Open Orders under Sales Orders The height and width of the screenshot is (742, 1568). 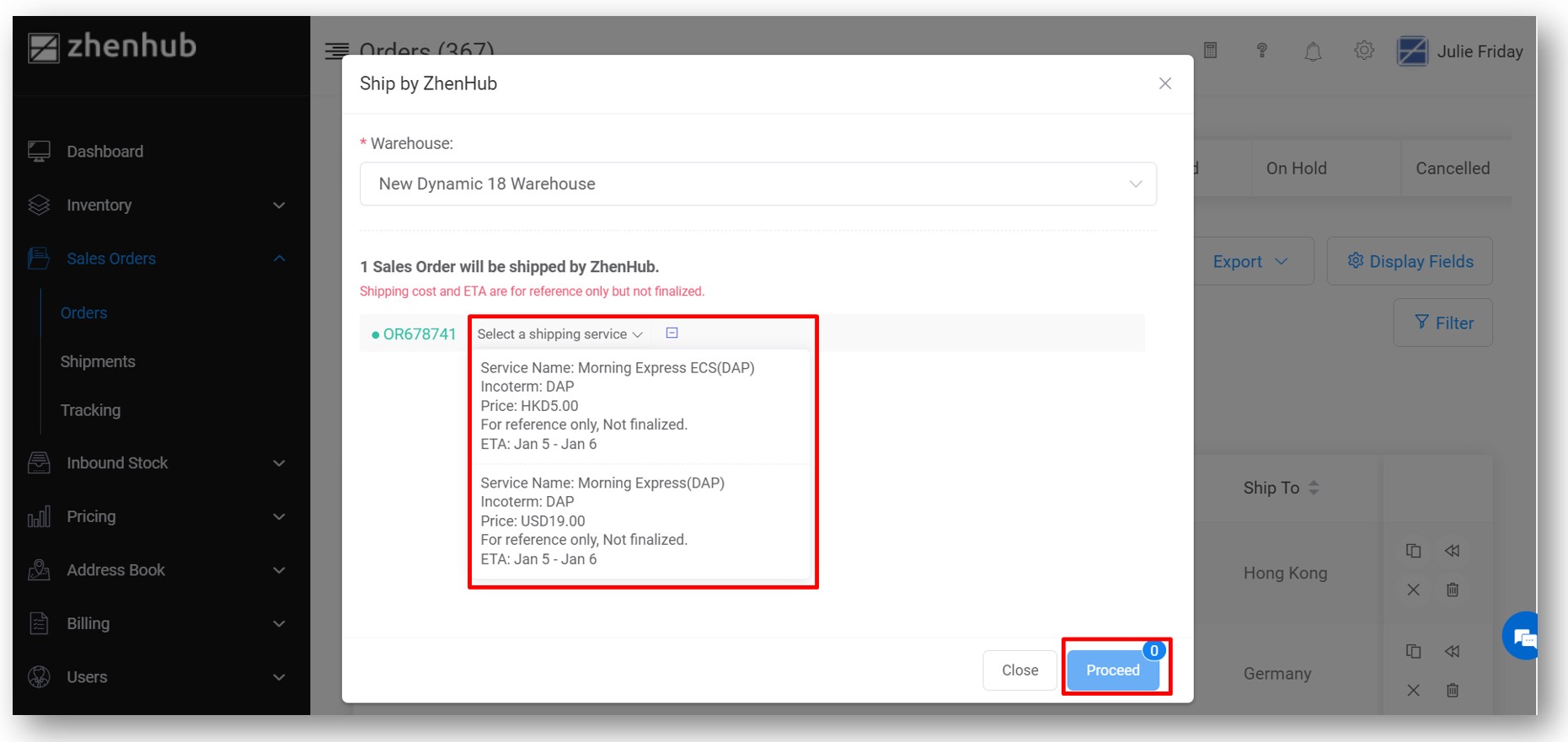coord(84,312)
